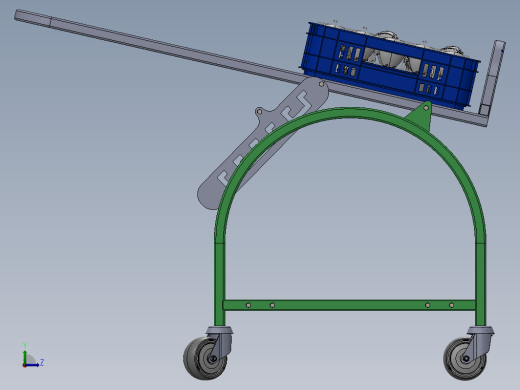Click the gray upright end stop post
Image resolution: width=520 pixels, height=390 pixels.
point(492,78)
